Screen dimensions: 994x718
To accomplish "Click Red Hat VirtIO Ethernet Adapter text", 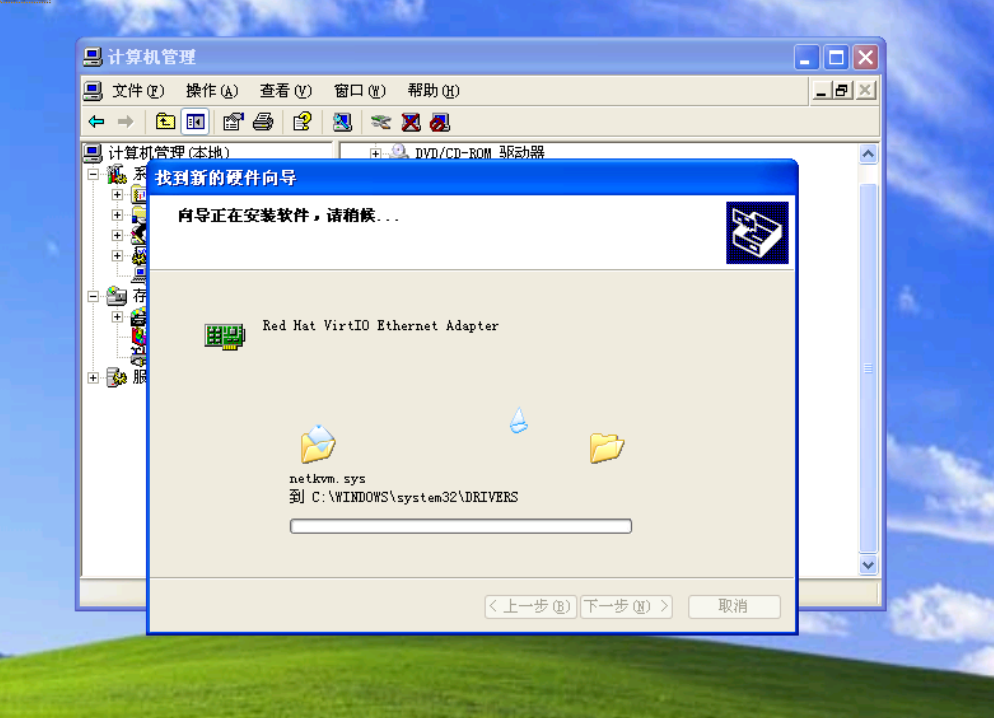I will pyautogui.click(x=380, y=326).
